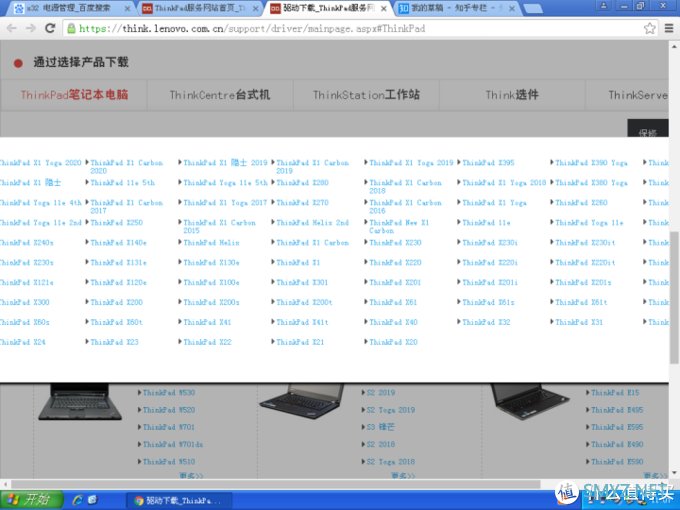This screenshot has height=510, width=680.
Task: Click the browser forward arrow
Action: click(31, 29)
